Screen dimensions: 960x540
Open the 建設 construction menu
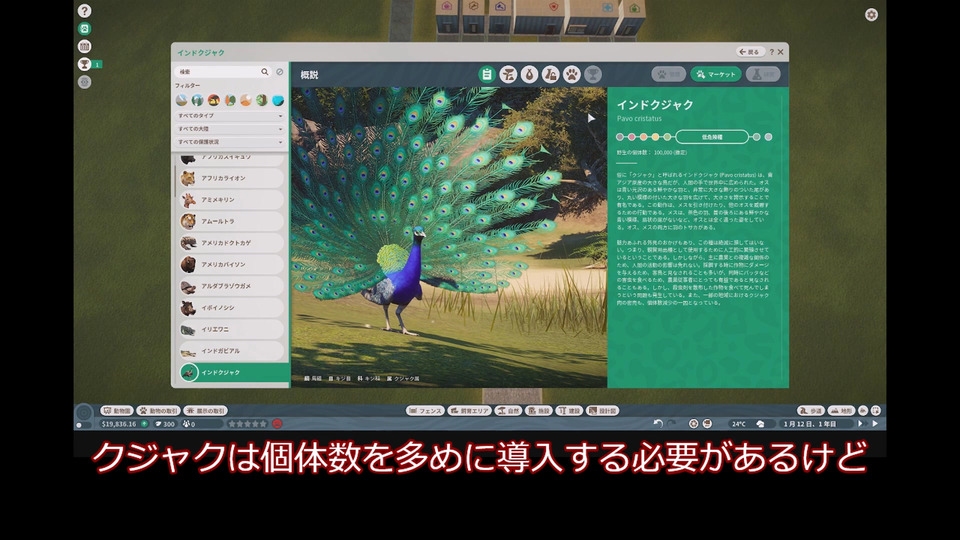569,411
